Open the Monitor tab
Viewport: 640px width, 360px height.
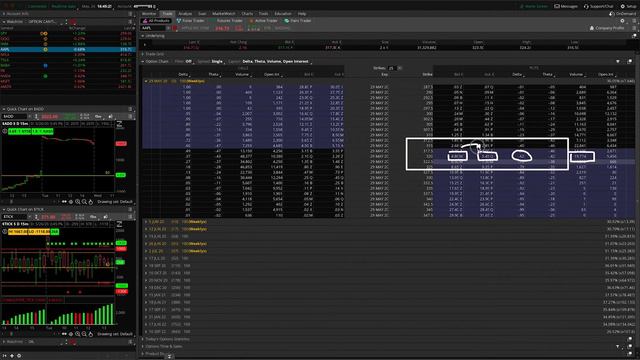(x=149, y=13)
